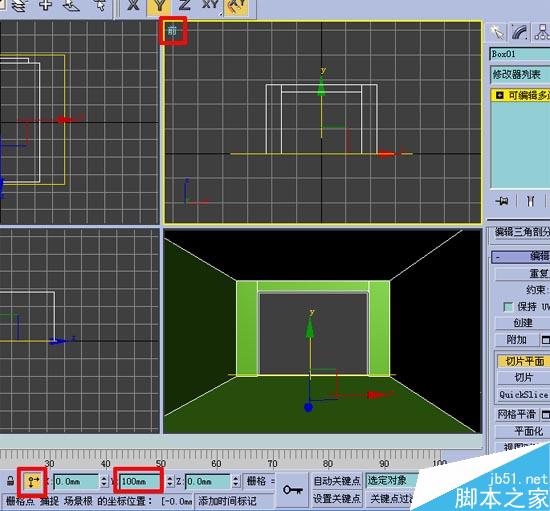Click the Box01 object name field
550x511 pixels.
pyautogui.click(x=520, y=54)
